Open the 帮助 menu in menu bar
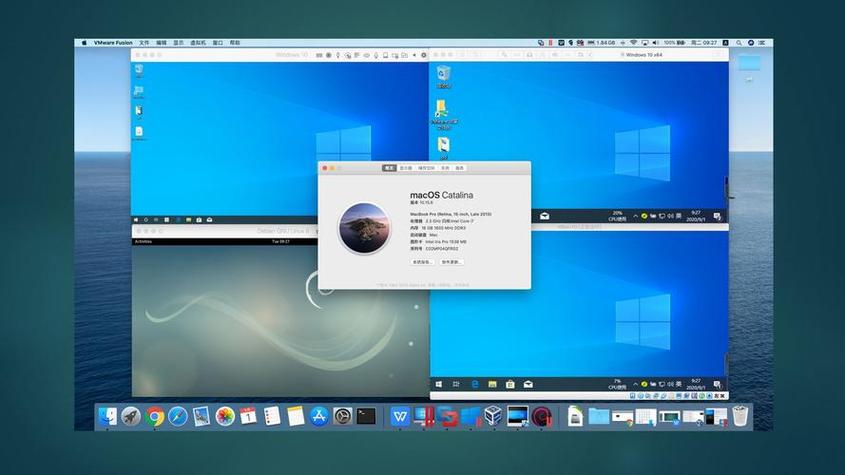Screen dimensions: 845x475 (x=235, y=43)
